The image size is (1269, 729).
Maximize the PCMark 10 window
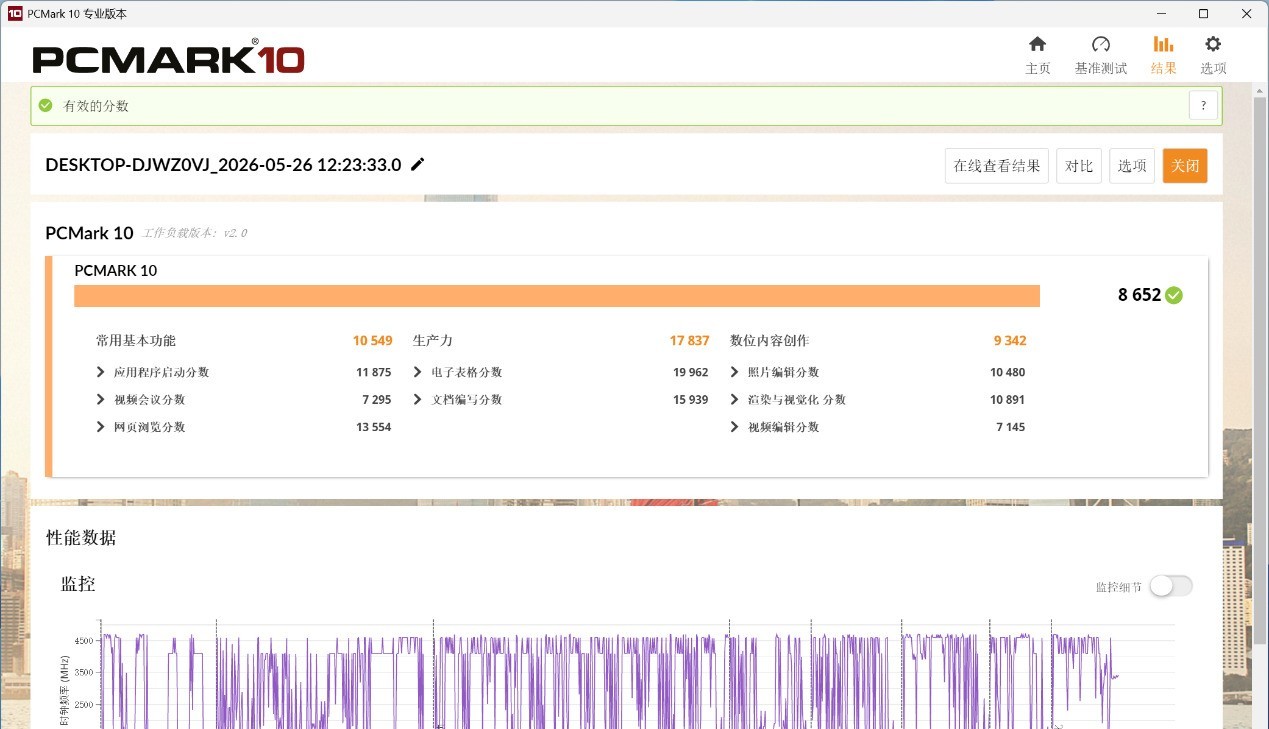1203,14
